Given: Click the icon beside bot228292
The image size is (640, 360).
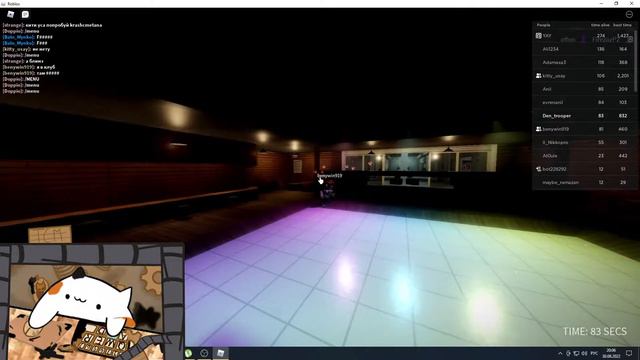Looking at the screenshot, I should (538, 169).
